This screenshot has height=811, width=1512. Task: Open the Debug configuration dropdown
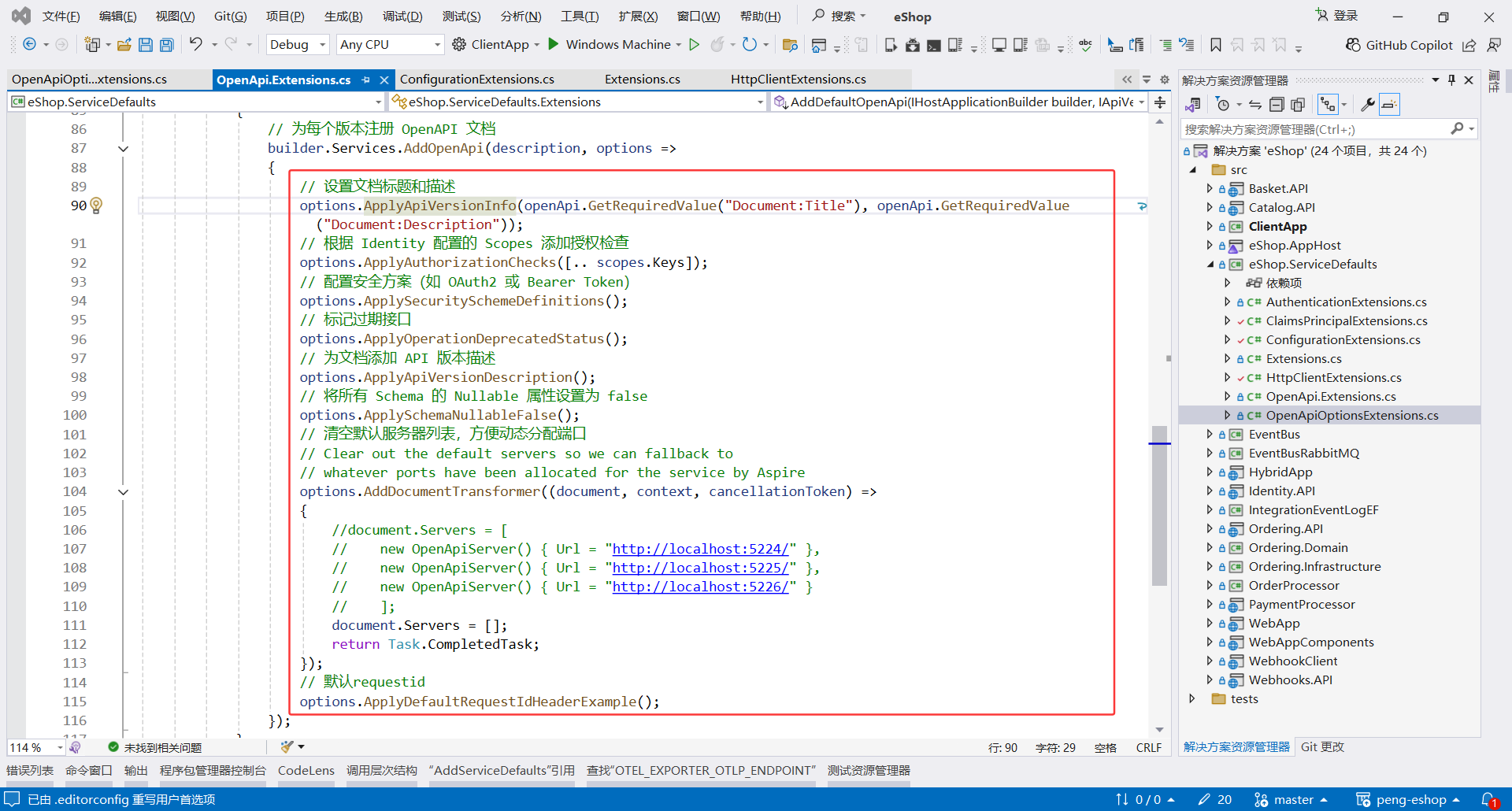tap(298, 45)
